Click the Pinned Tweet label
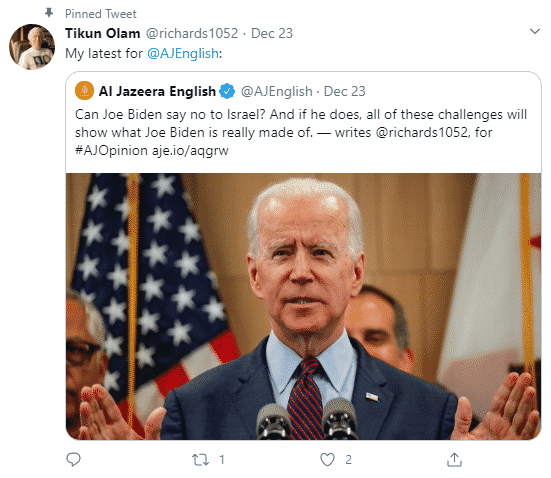The image size is (551, 478). 101,14
